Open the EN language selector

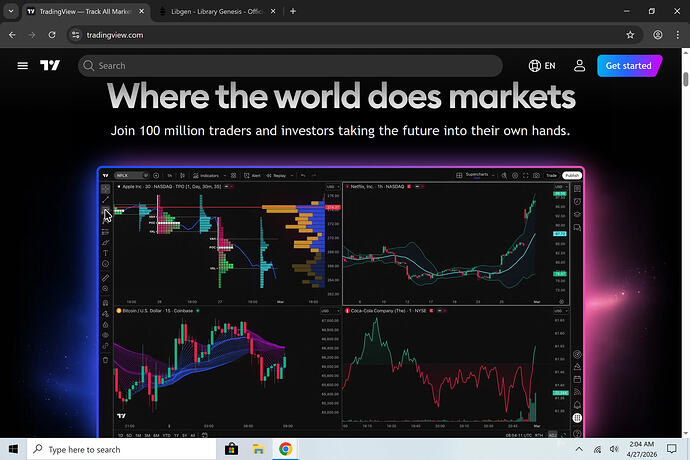click(542, 66)
